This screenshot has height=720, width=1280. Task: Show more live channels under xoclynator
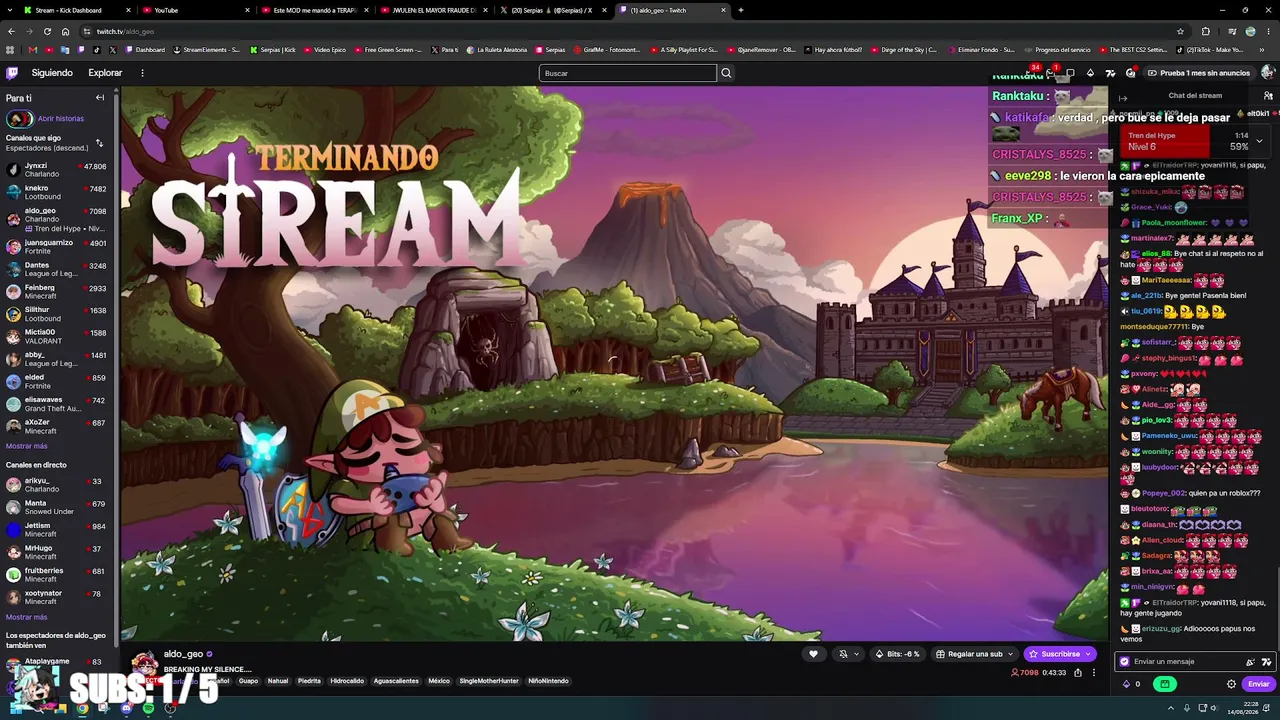pos(27,617)
